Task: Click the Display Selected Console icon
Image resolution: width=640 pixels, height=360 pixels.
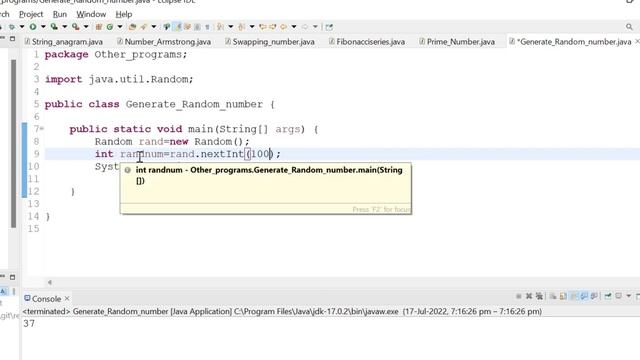Action: (618, 296)
